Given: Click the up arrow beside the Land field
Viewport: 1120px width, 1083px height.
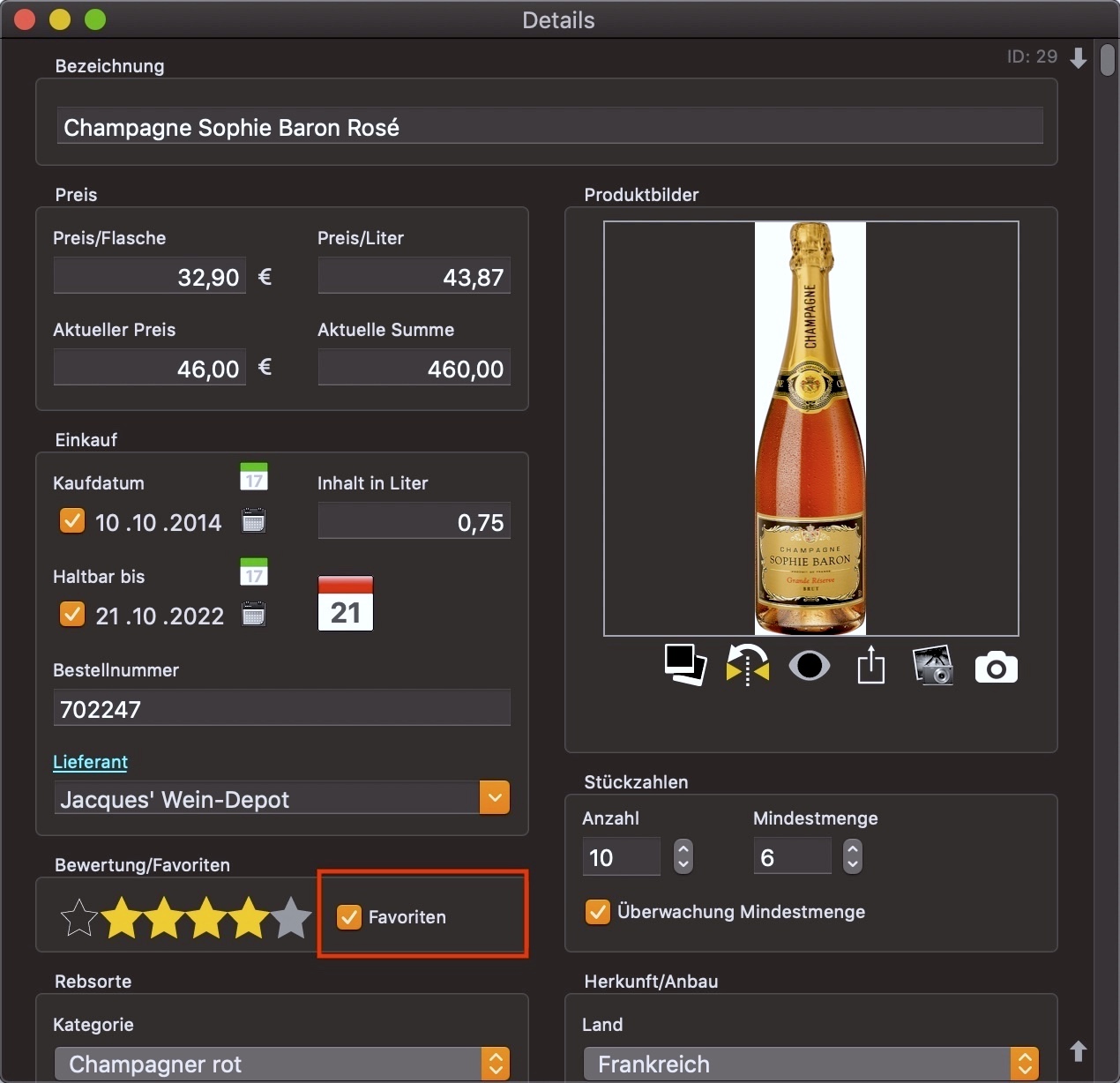Looking at the screenshot, I should [1078, 1050].
